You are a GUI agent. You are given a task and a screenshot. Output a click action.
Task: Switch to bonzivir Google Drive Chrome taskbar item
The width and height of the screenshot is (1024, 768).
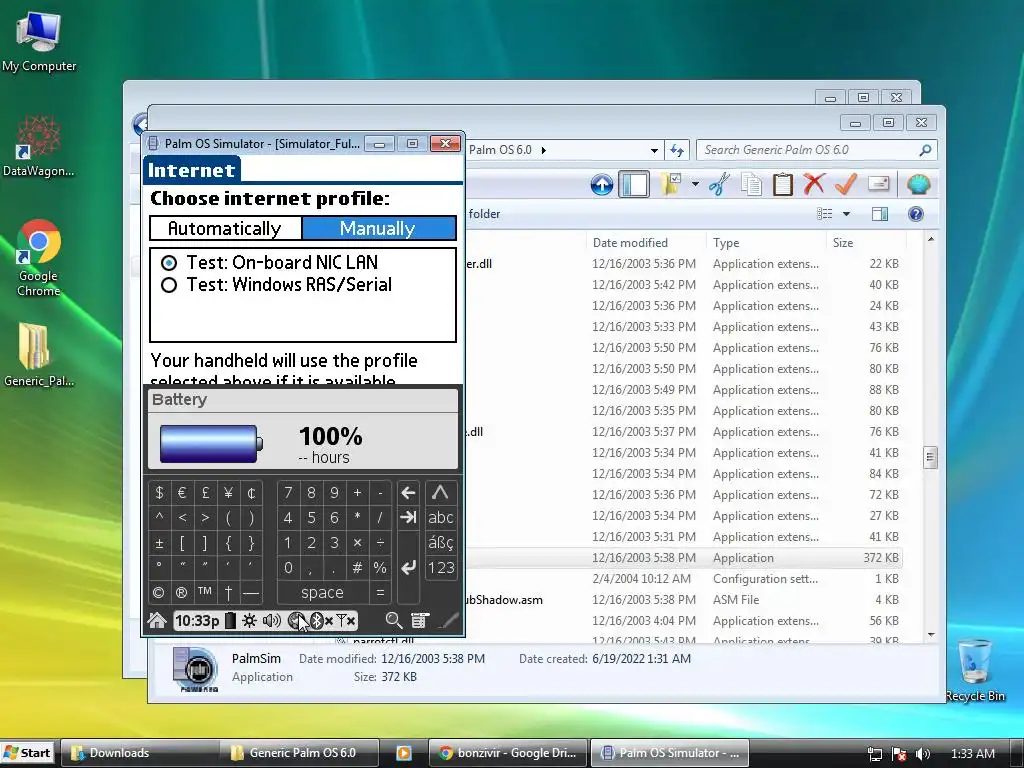pyautogui.click(x=508, y=753)
